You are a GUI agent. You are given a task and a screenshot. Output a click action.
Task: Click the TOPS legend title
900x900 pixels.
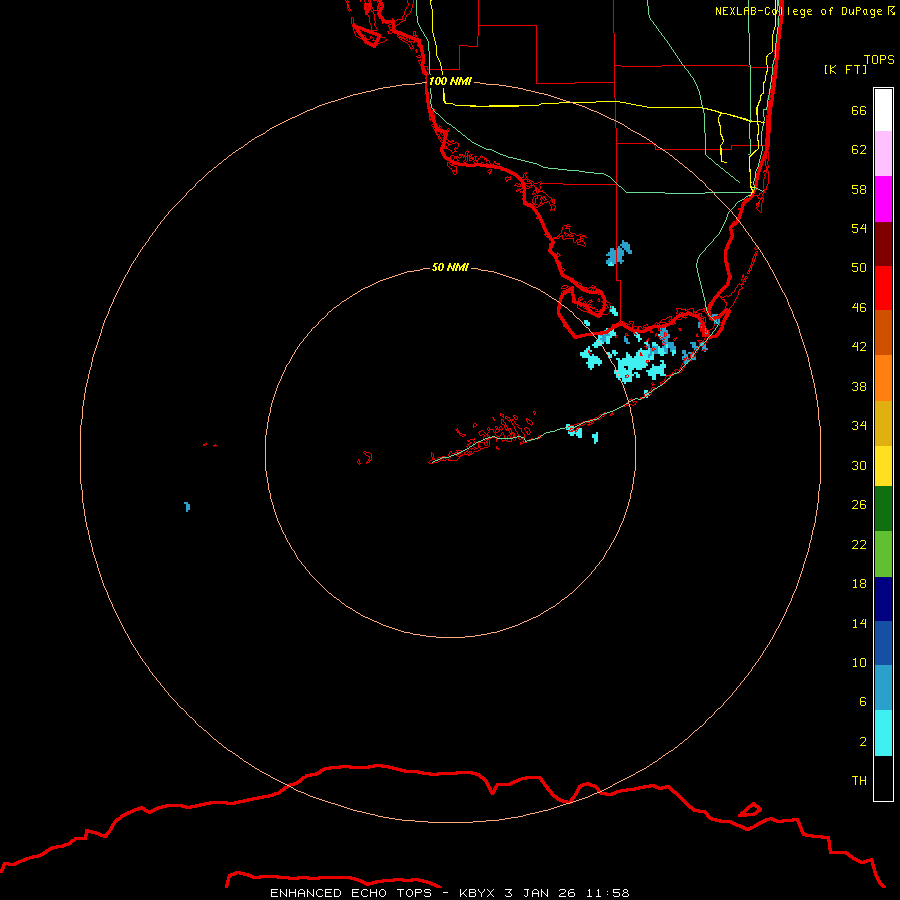tap(879, 59)
